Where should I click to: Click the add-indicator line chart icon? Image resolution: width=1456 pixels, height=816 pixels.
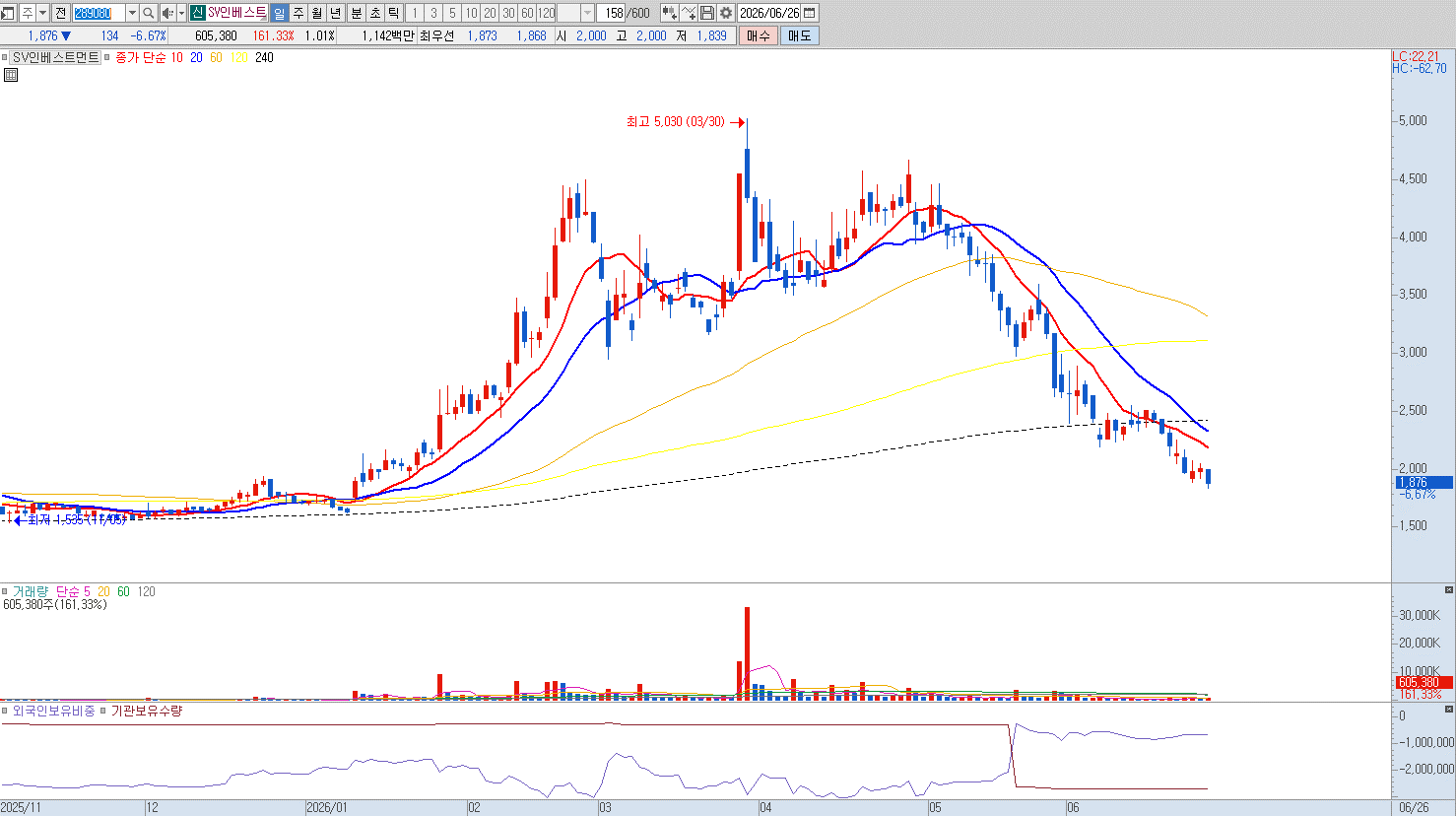689,13
